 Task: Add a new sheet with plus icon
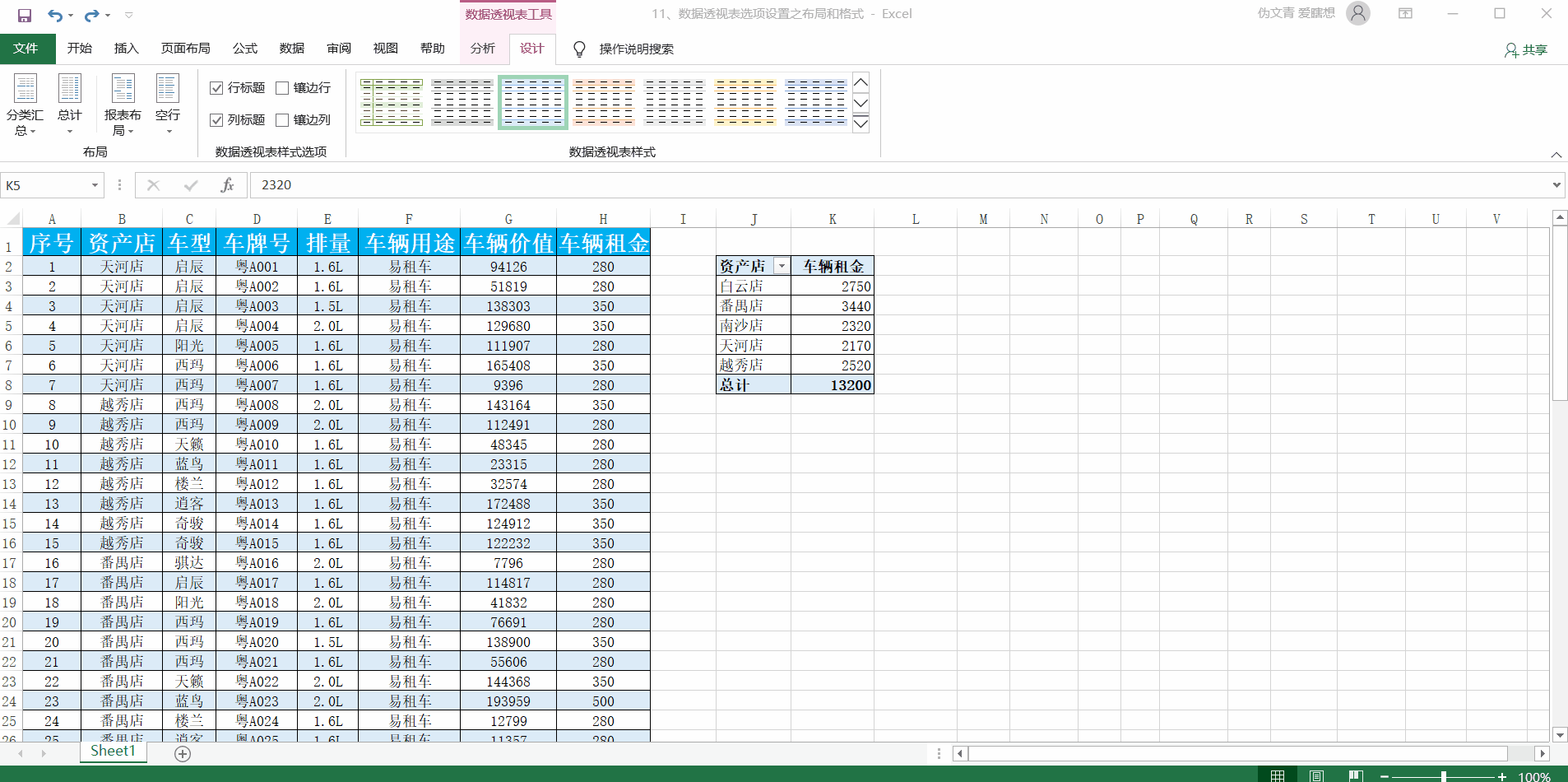coord(183,753)
